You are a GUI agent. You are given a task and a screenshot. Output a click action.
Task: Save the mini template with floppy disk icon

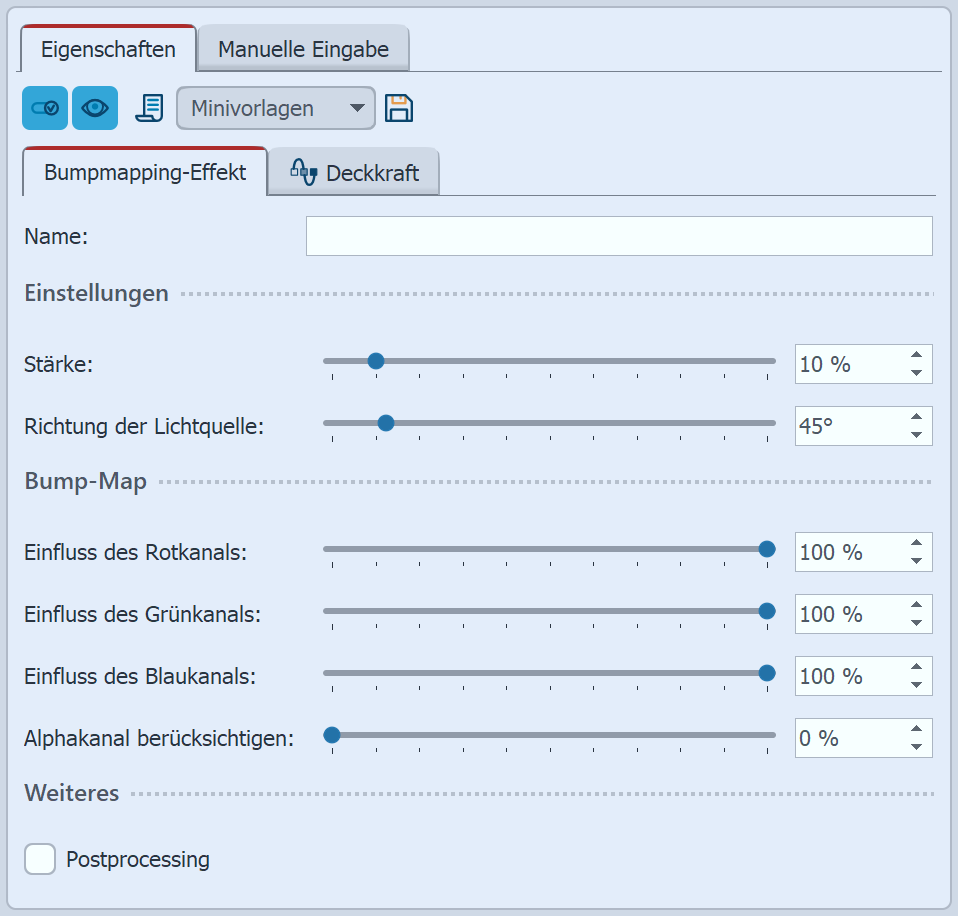pyautogui.click(x=399, y=108)
